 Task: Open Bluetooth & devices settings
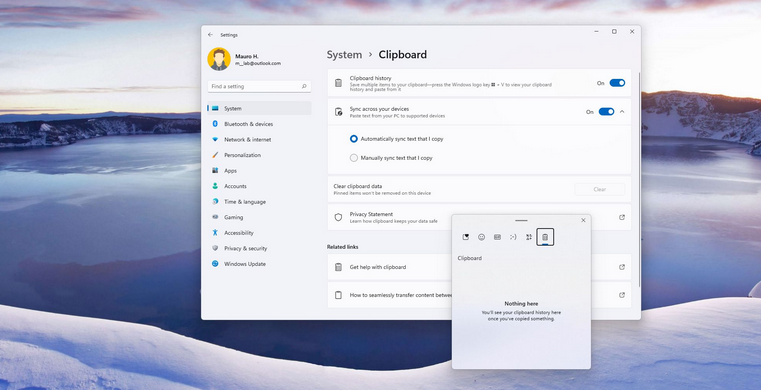[x=259, y=124]
